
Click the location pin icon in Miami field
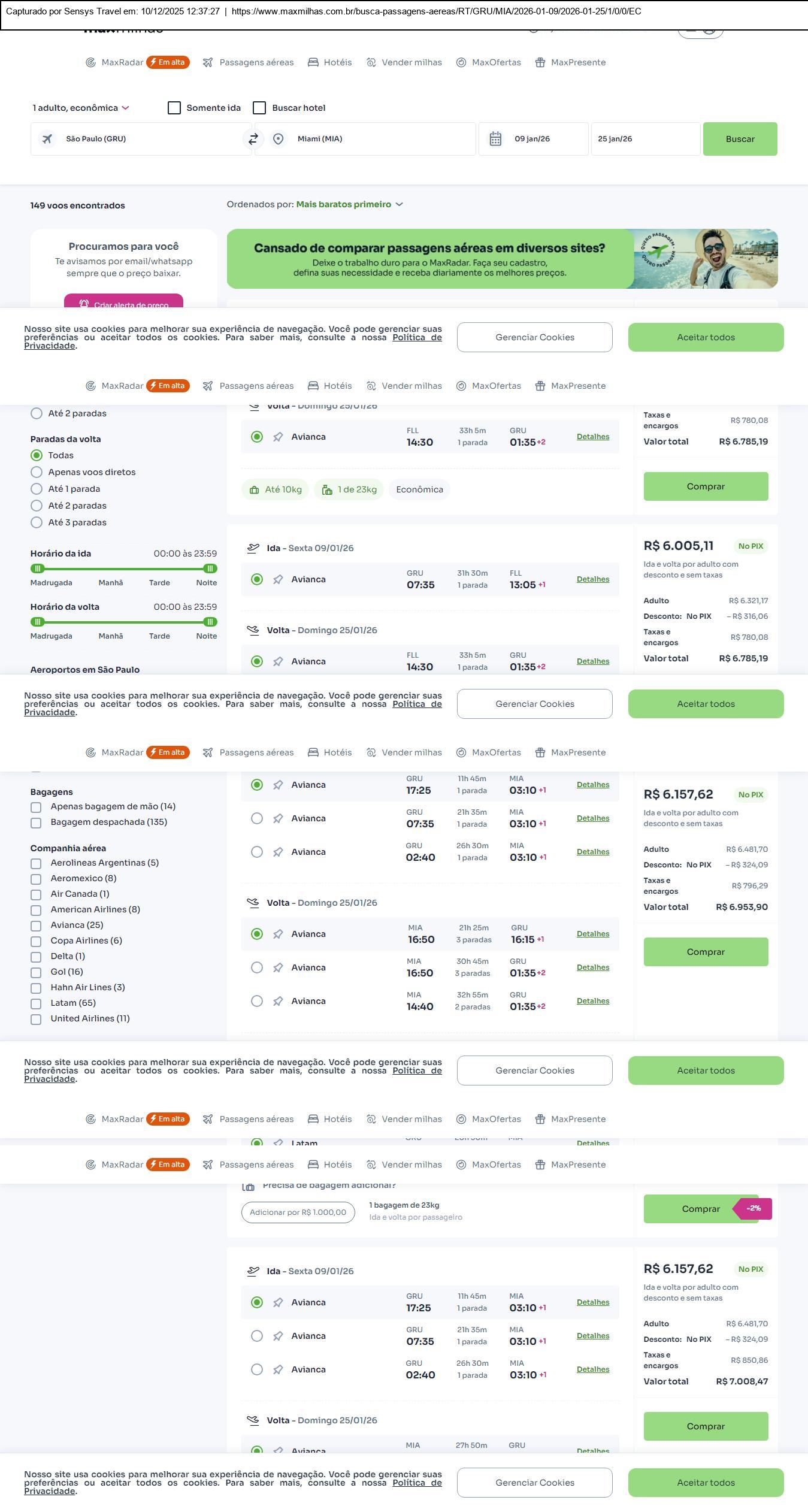[278, 139]
